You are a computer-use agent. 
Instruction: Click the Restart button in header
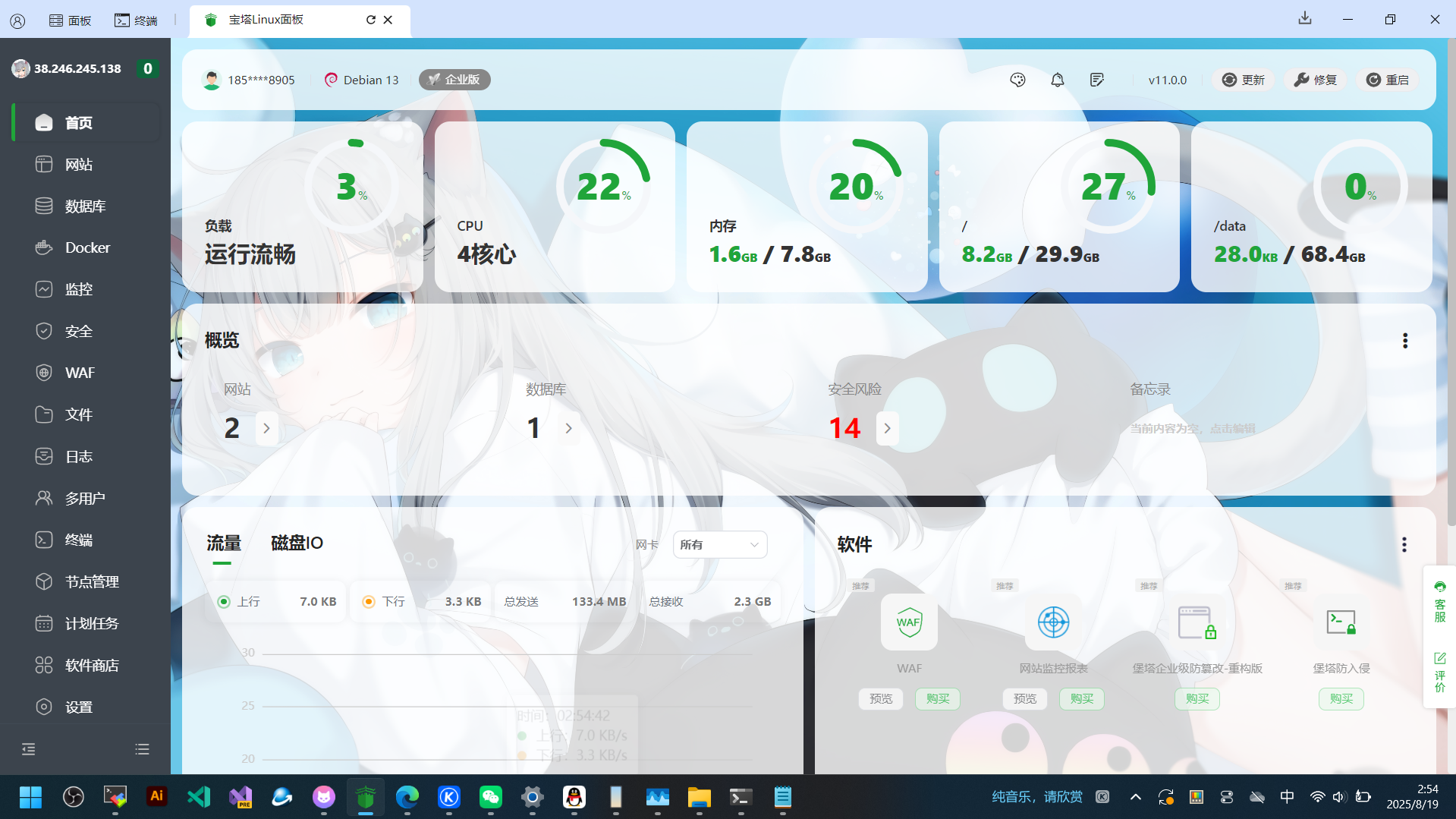tap(1388, 80)
